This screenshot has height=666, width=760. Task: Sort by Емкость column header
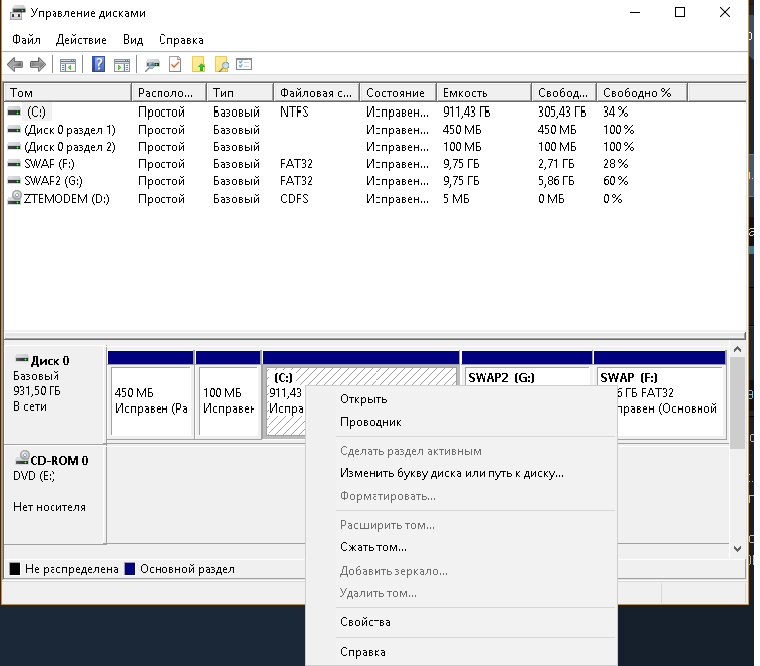coord(484,93)
